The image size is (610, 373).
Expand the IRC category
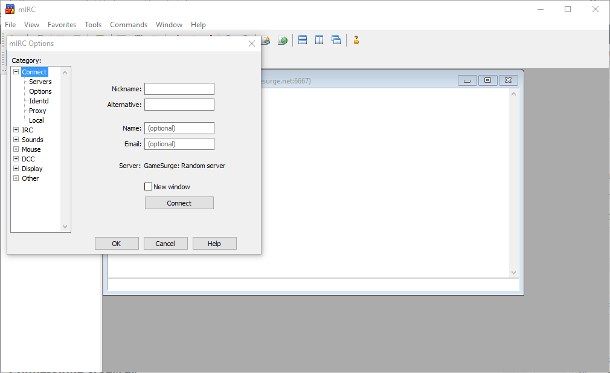(16, 130)
